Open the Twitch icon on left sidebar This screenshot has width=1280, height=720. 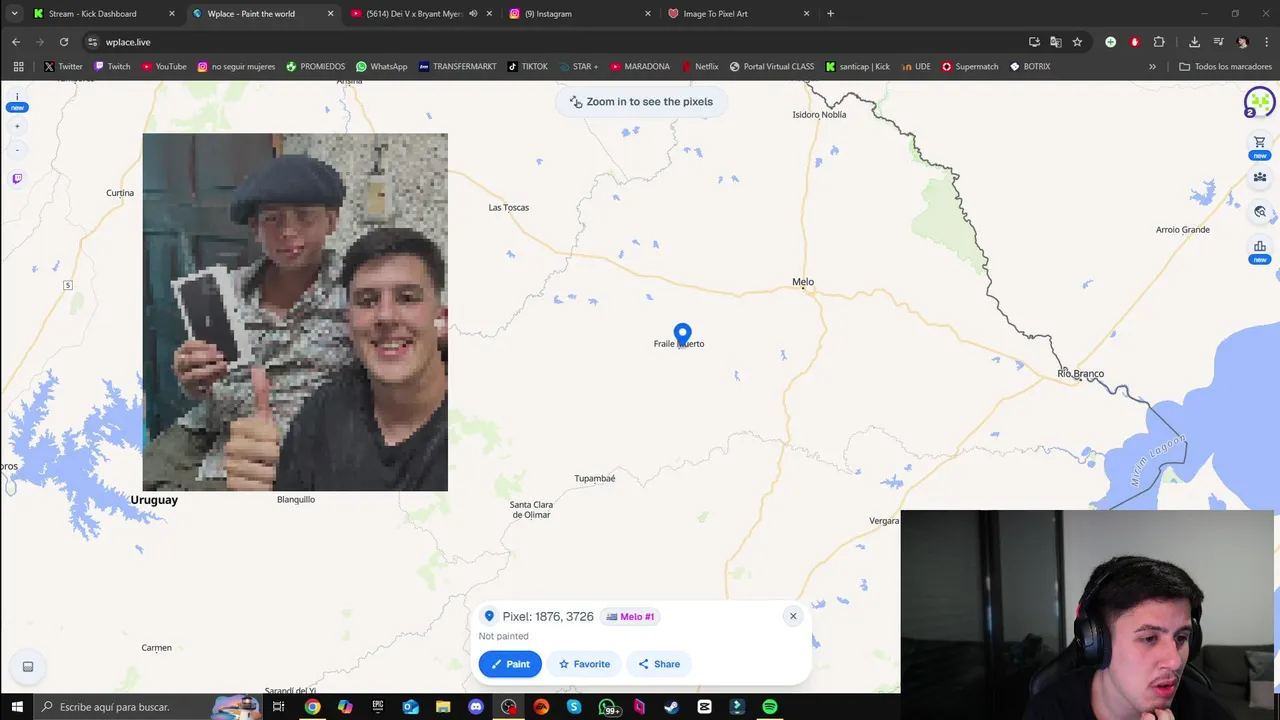click(17, 179)
